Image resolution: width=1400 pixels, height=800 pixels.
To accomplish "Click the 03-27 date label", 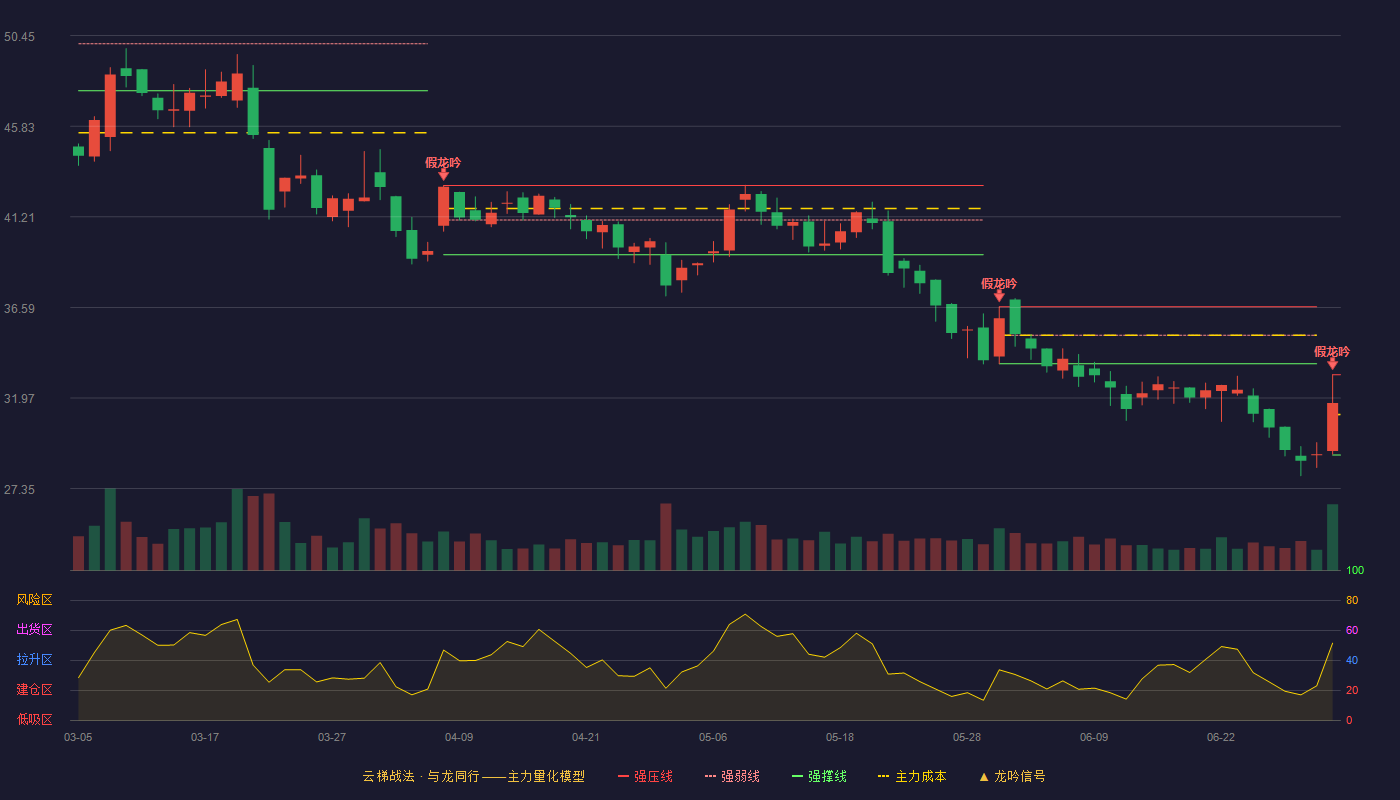I will click(332, 737).
